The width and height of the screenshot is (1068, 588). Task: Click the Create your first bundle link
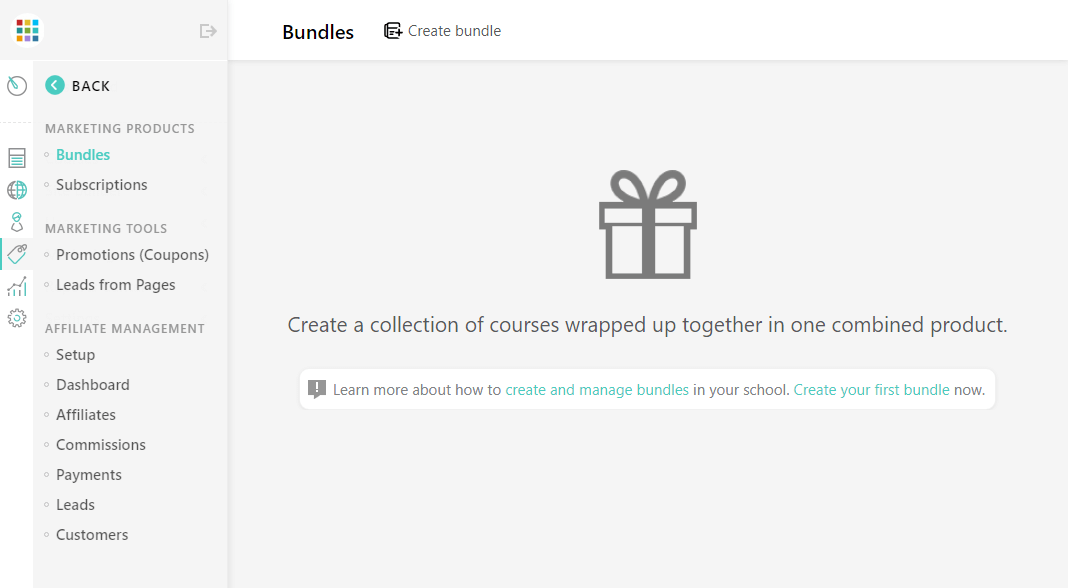pyautogui.click(x=871, y=390)
